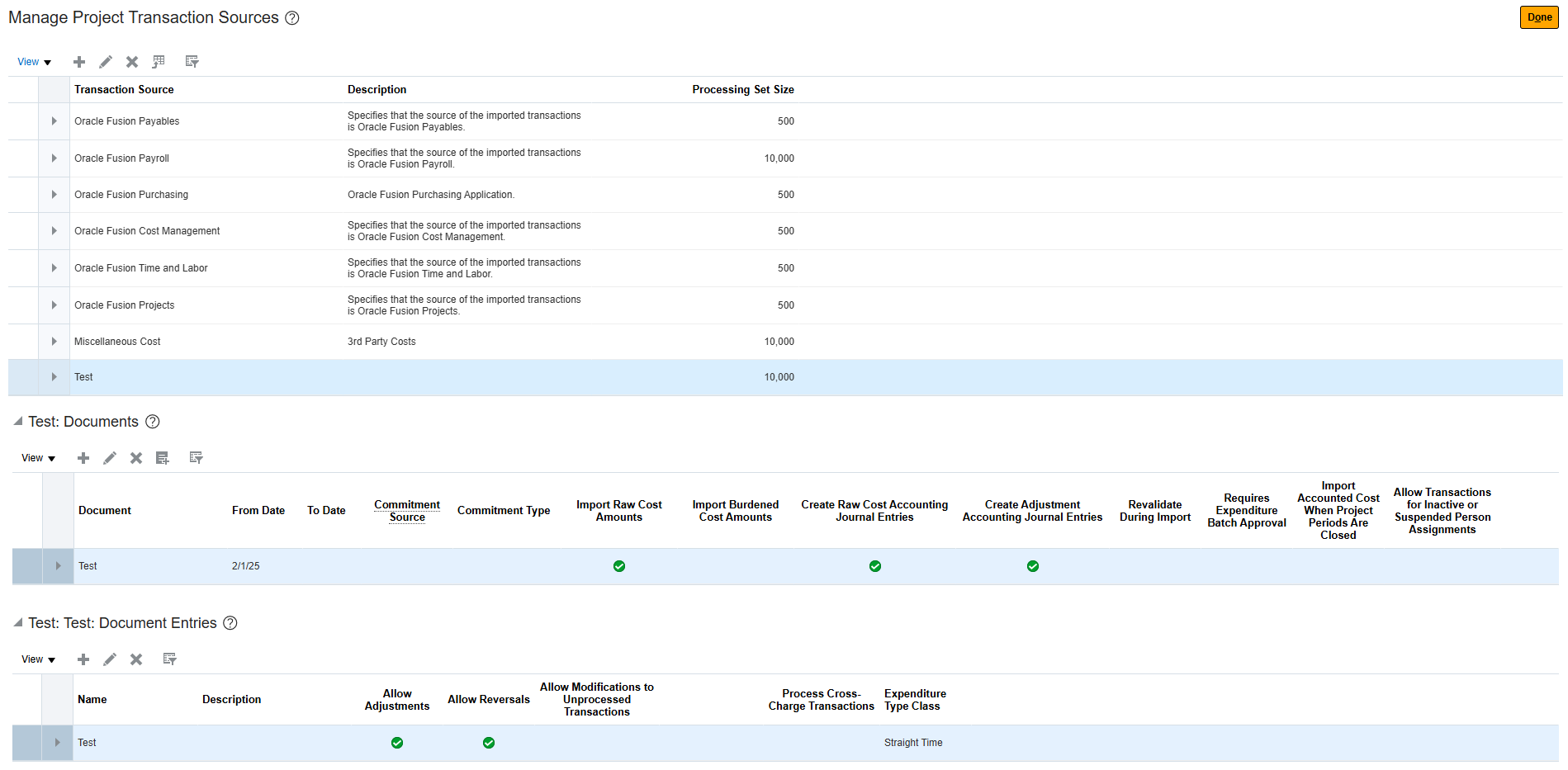Expand the Miscellaneous Cost row

54,342
